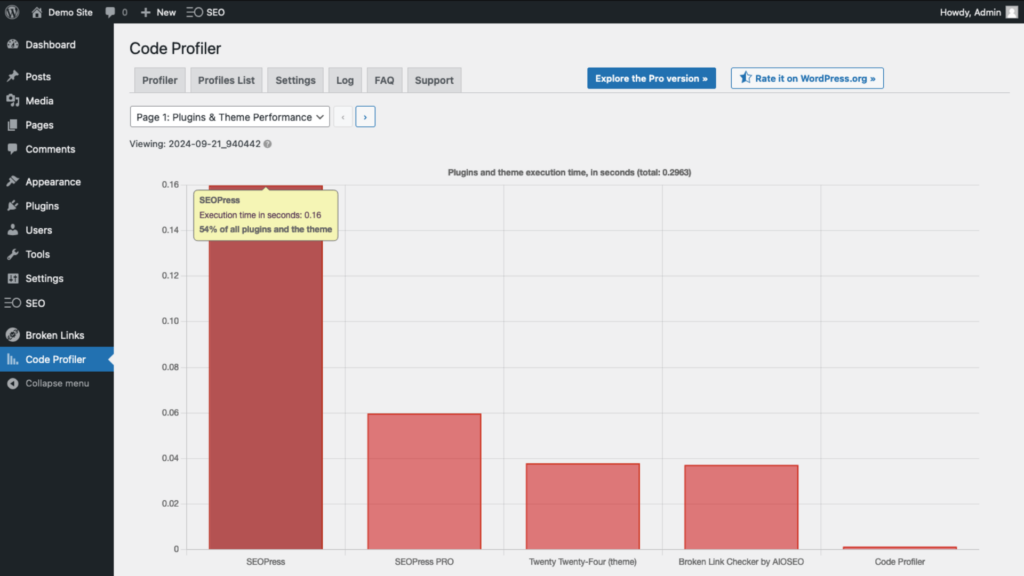The width and height of the screenshot is (1024, 576).
Task: Click the Broken Link Checker by AIOSEO bar
Action: (741, 507)
